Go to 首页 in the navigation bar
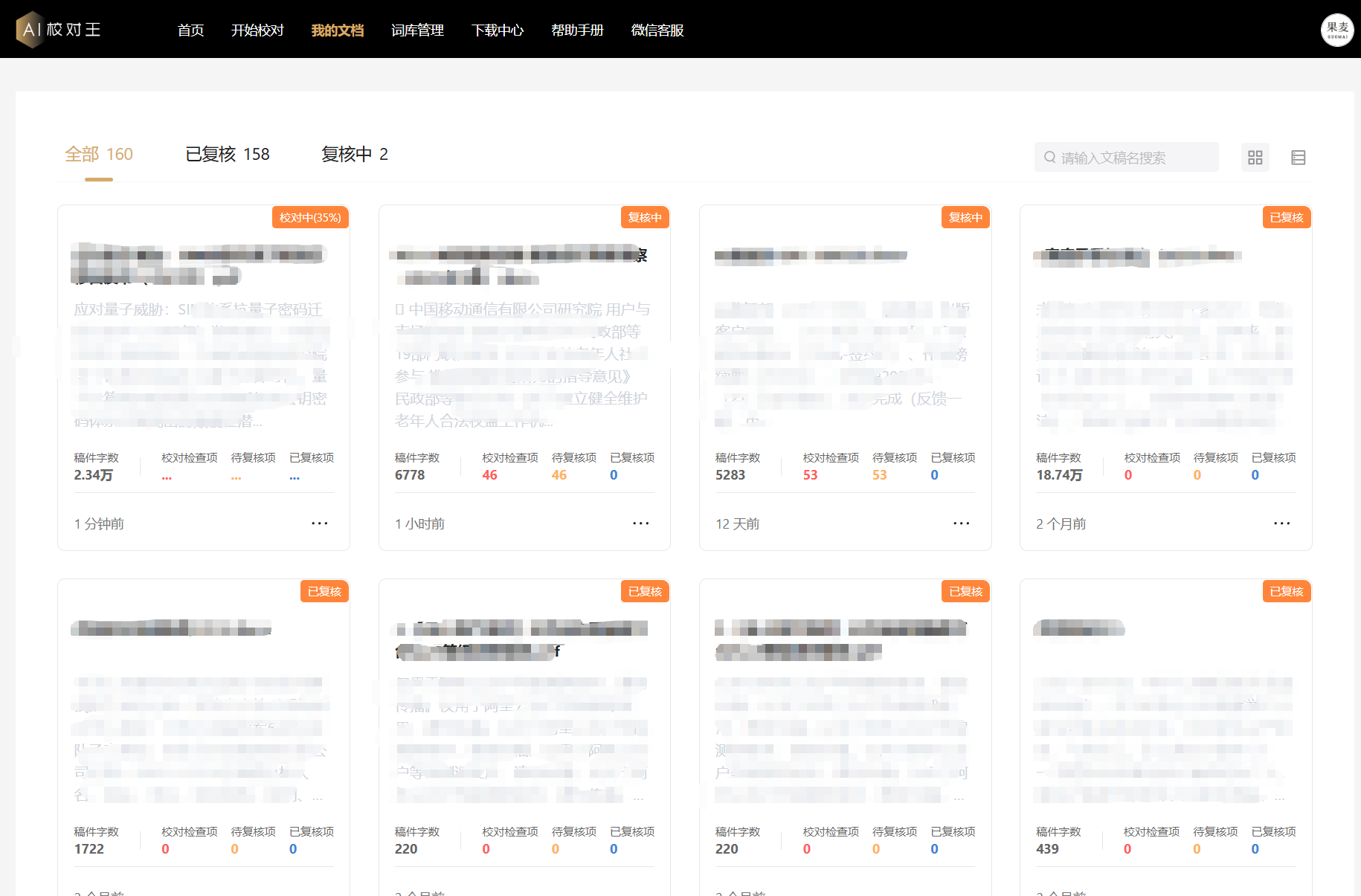Image resolution: width=1361 pixels, height=896 pixels. coord(190,30)
